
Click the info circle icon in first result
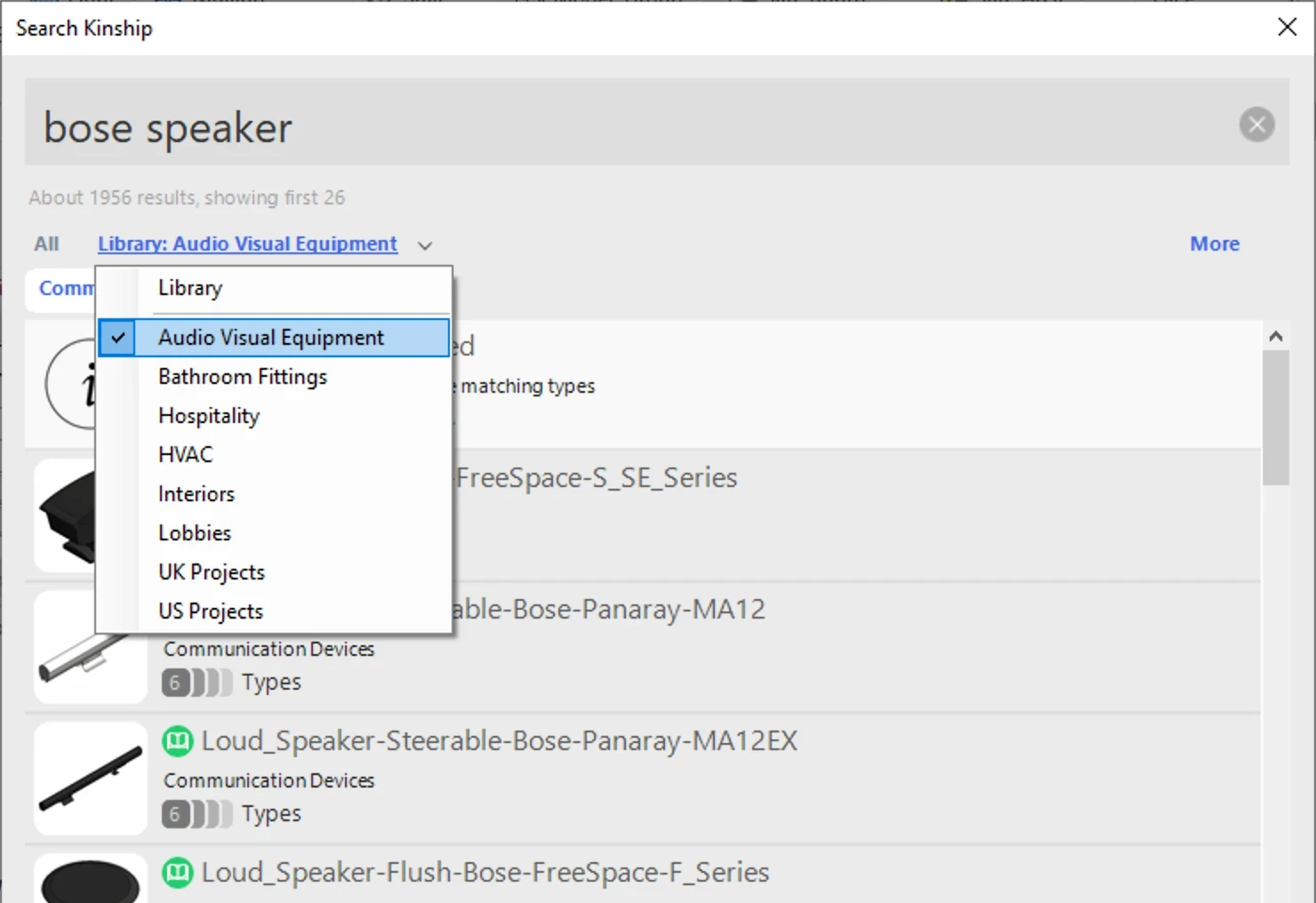tap(71, 385)
